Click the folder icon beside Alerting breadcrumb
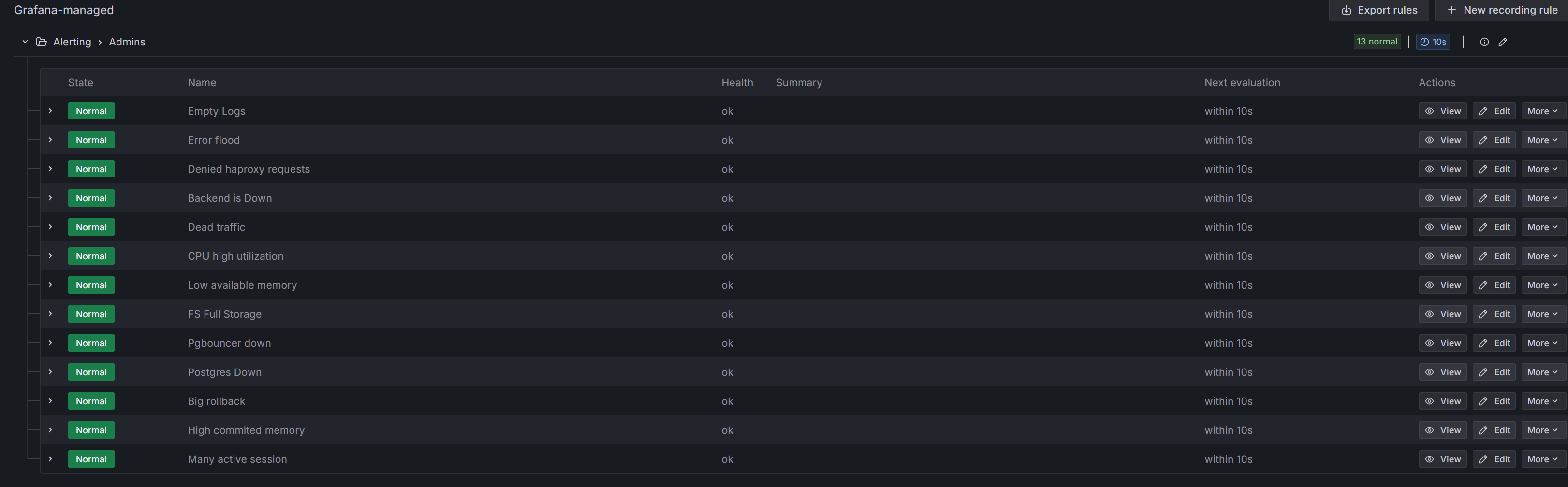This screenshot has height=487, width=1568. (x=42, y=42)
